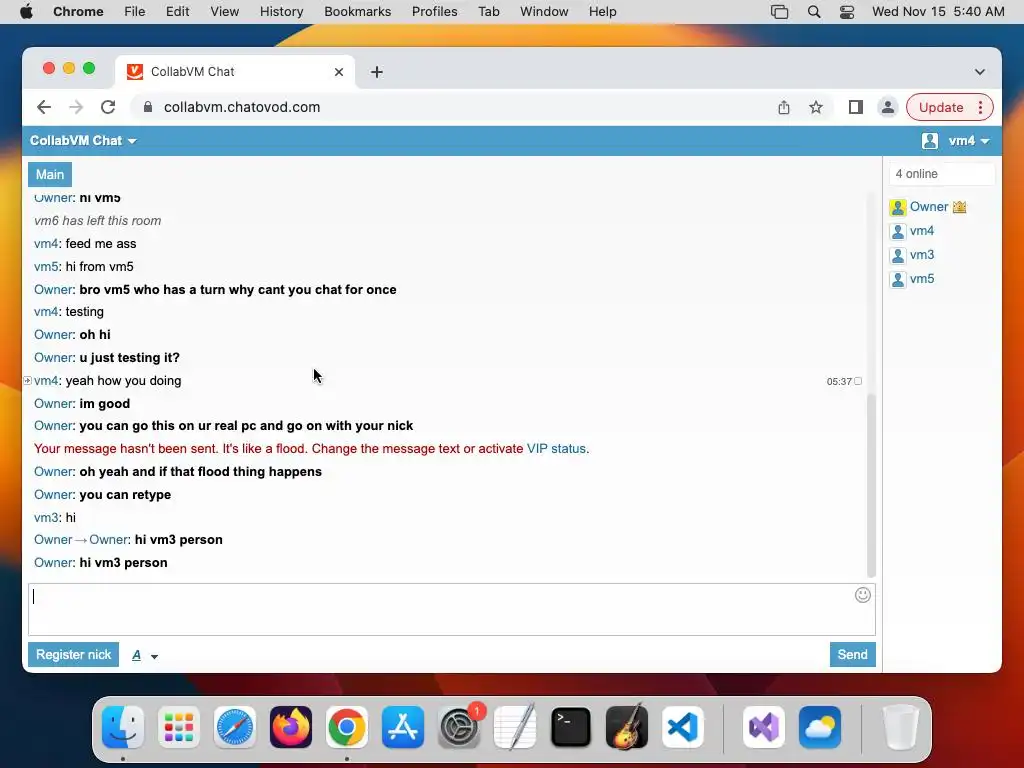Expand the text format dropdown arrow
Screen dimensions: 1024x768
(154, 656)
